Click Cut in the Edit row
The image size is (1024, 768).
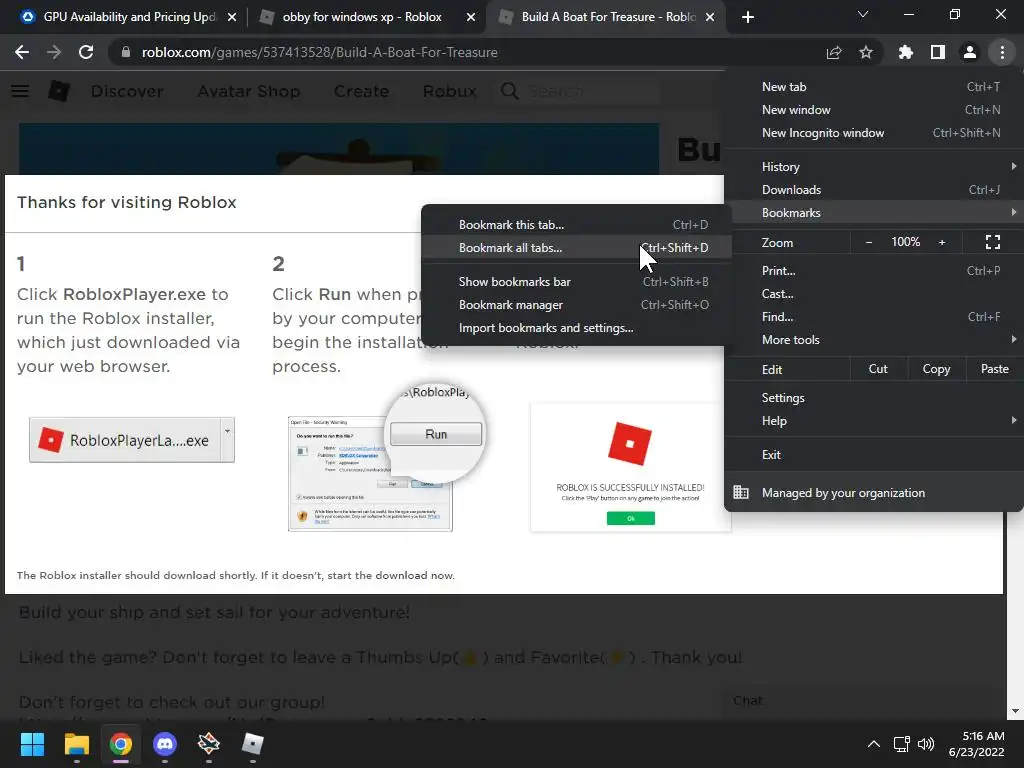(878, 369)
